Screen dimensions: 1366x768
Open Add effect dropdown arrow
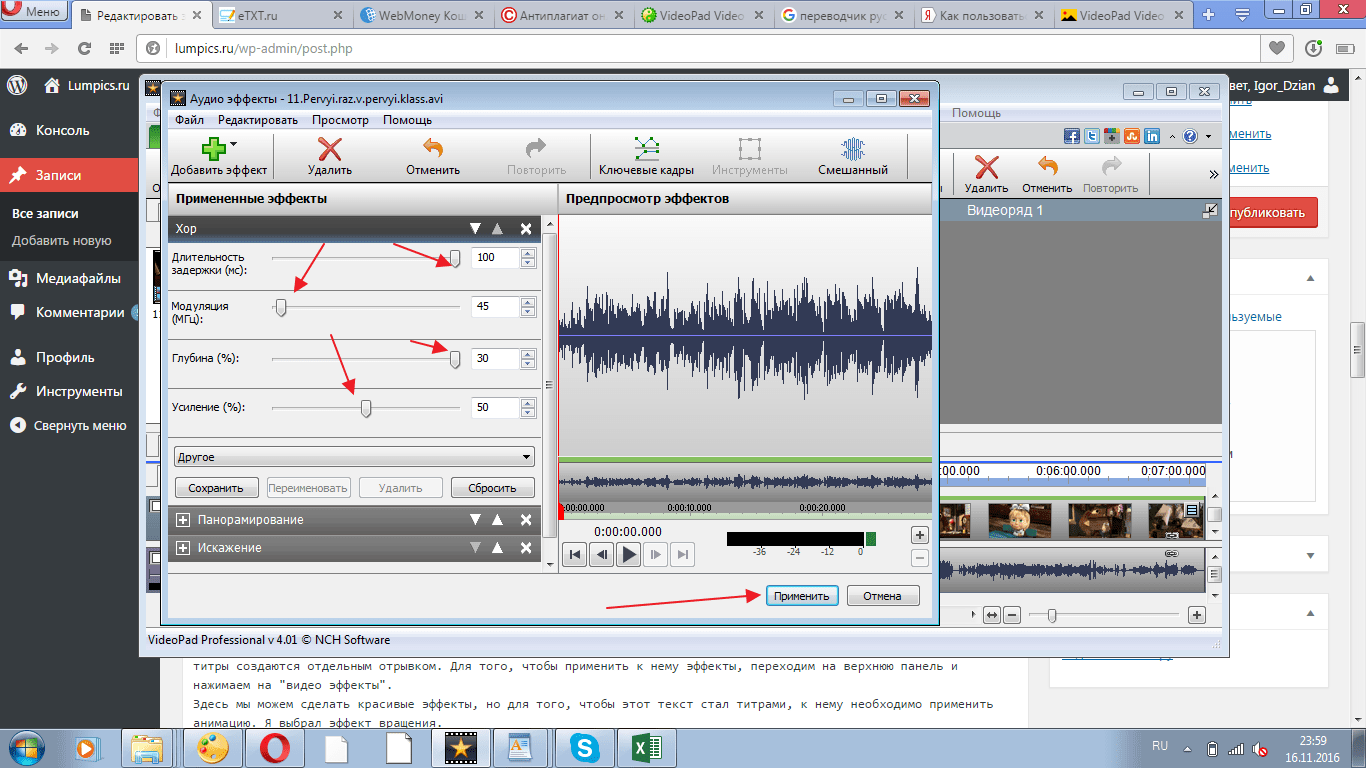(x=234, y=144)
